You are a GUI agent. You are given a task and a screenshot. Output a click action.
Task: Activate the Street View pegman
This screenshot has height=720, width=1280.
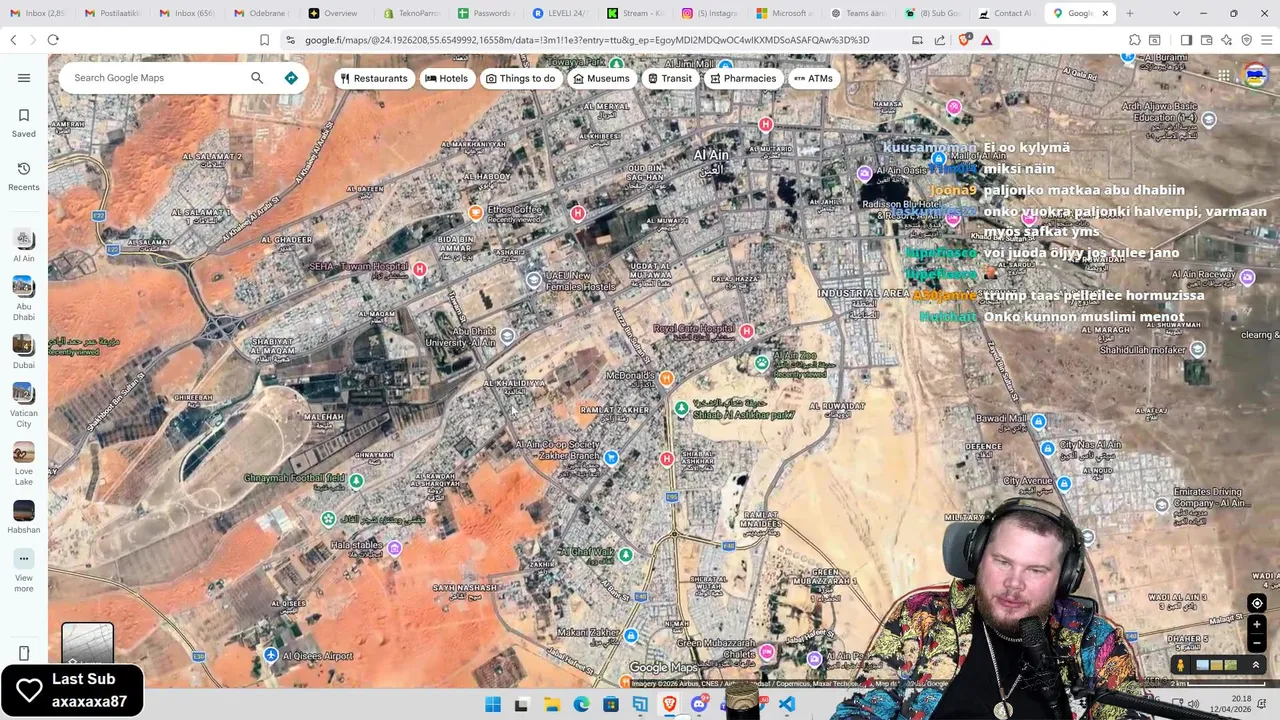(1181, 665)
